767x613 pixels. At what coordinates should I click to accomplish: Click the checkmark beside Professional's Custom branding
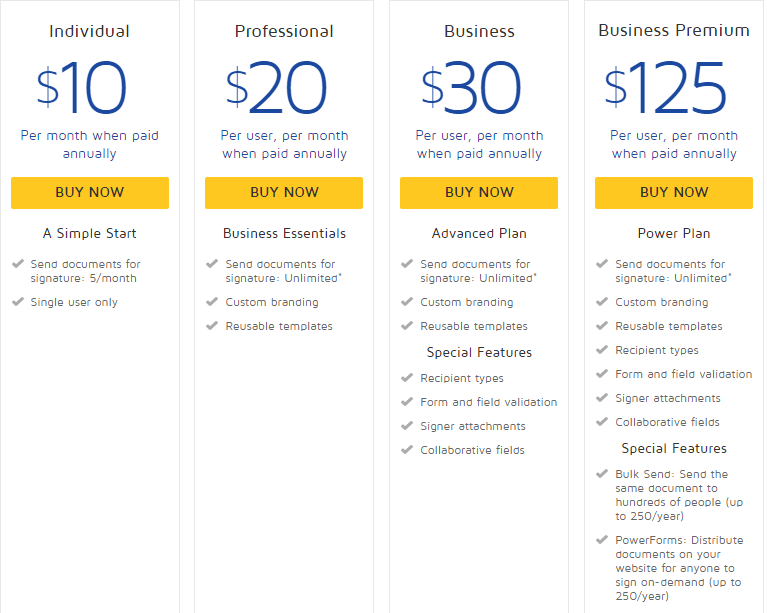[212, 301]
